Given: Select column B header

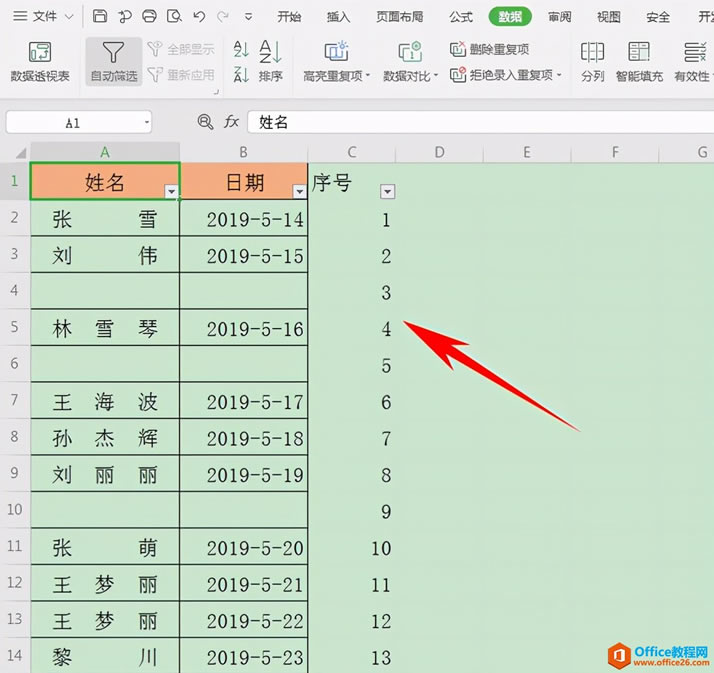Looking at the screenshot, I should pos(244,152).
